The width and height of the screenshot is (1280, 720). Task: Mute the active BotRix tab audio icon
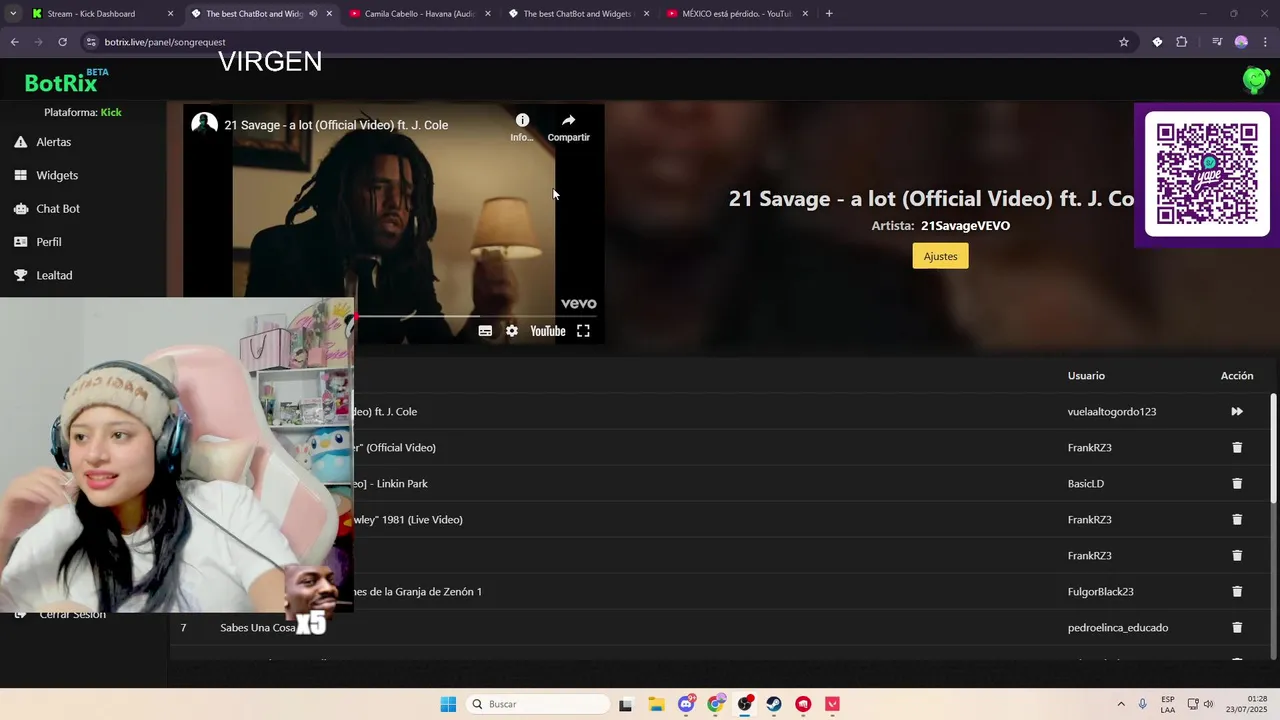[x=313, y=14]
